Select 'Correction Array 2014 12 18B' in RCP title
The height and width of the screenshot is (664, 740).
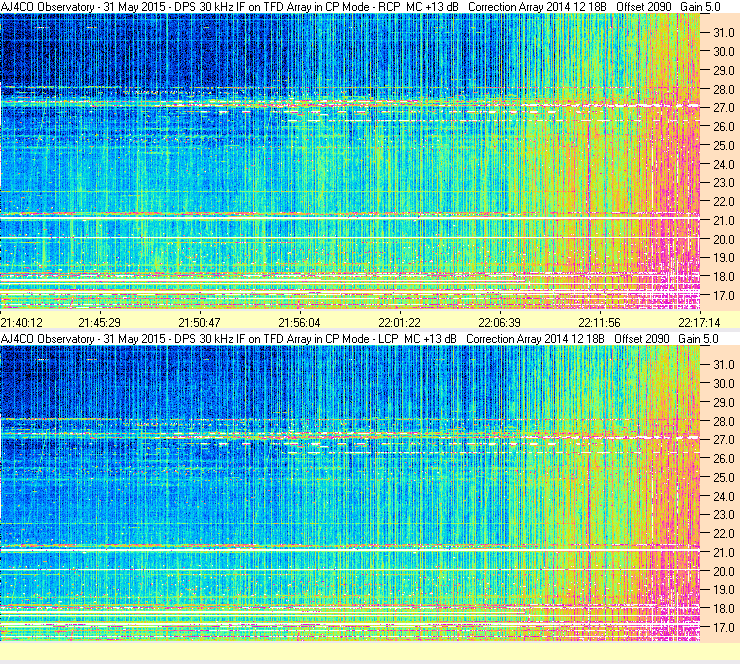pyautogui.click(x=537, y=7)
